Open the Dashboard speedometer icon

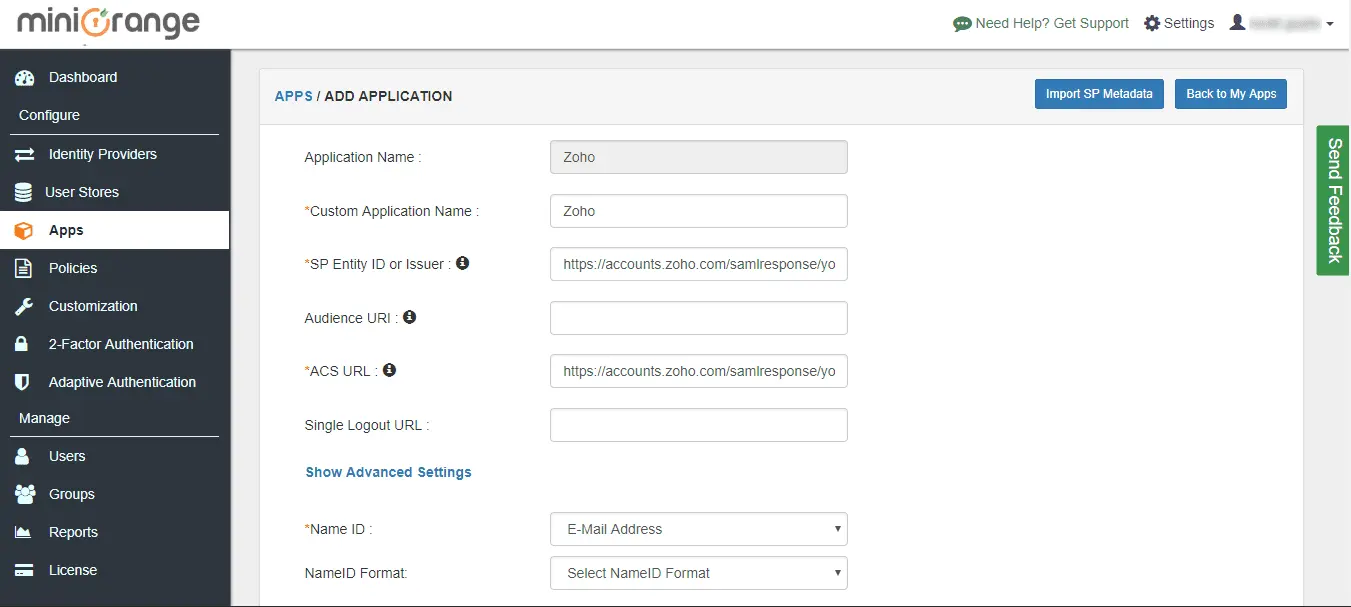24,77
